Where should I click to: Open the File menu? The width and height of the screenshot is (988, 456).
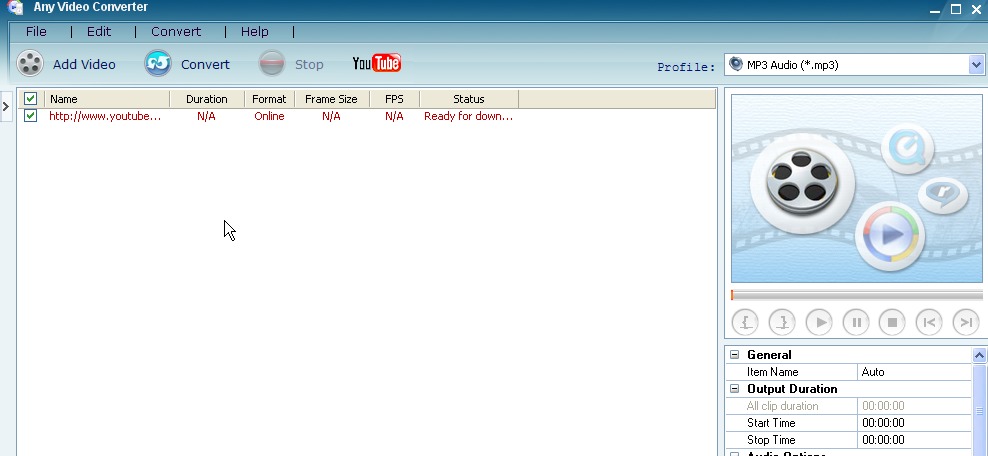[x=36, y=32]
